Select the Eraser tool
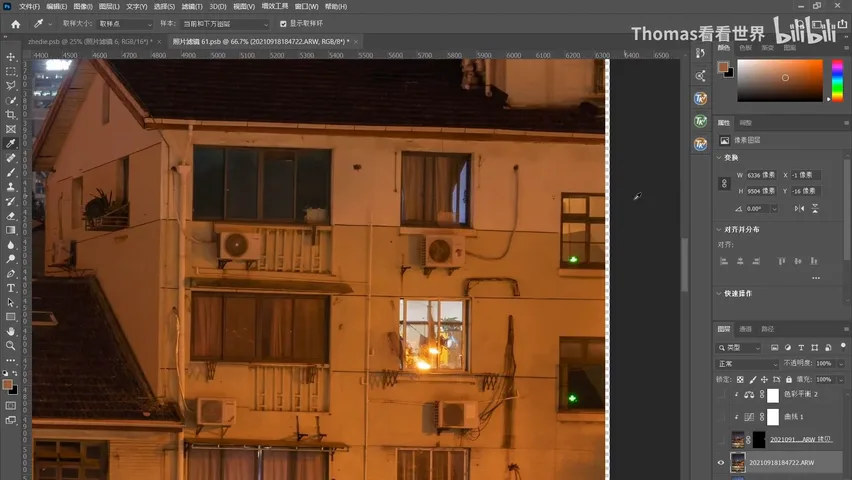The width and height of the screenshot is (852, 480). [10, 216]
